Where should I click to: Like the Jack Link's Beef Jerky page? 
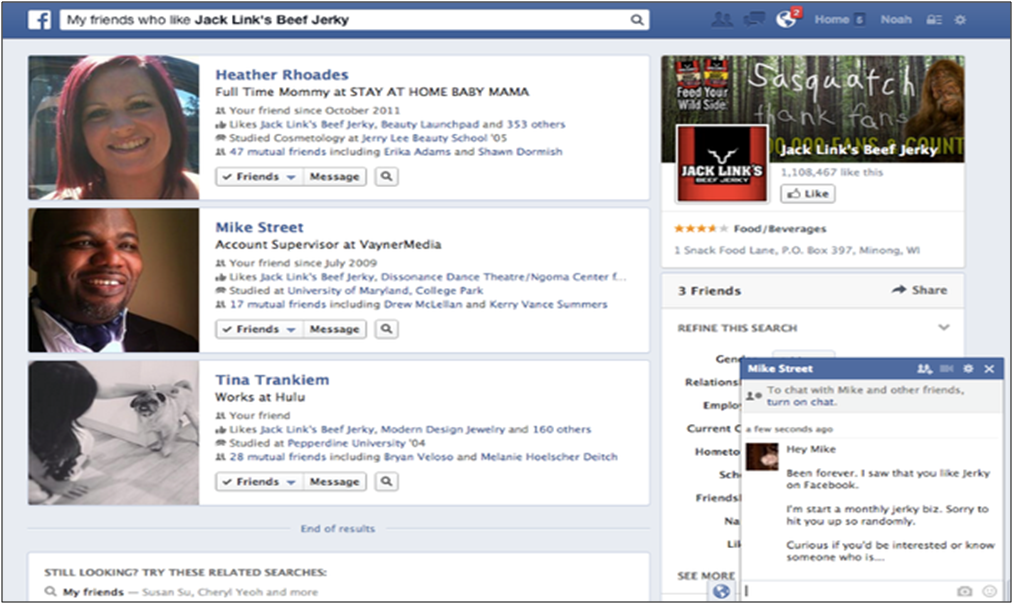point(806,194)
